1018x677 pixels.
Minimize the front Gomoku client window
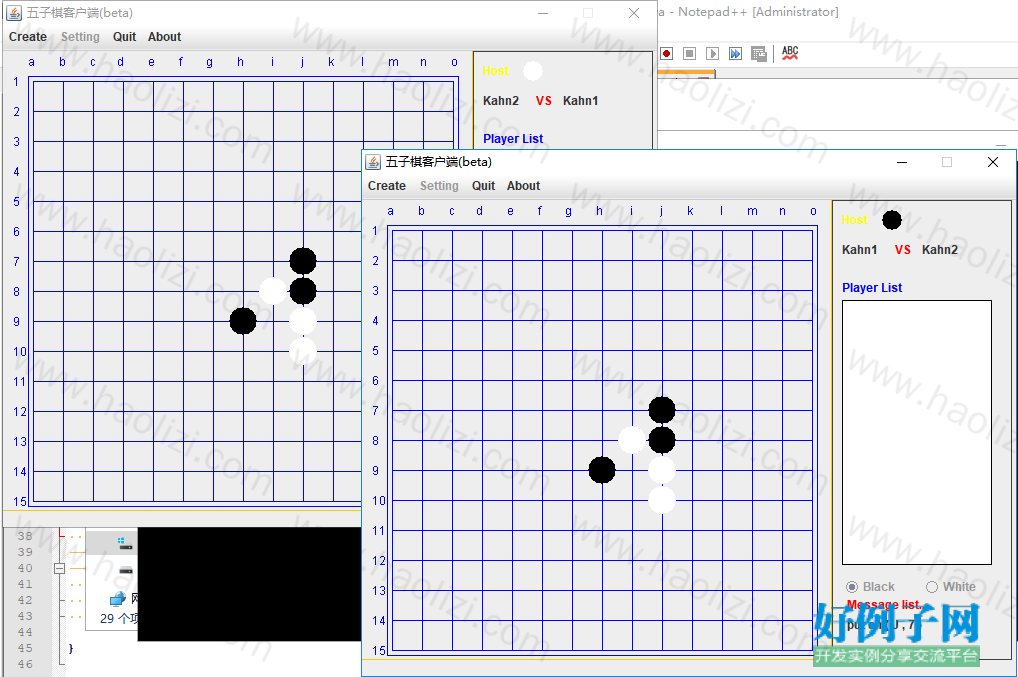pyautogui.click(x=902, y=162)
